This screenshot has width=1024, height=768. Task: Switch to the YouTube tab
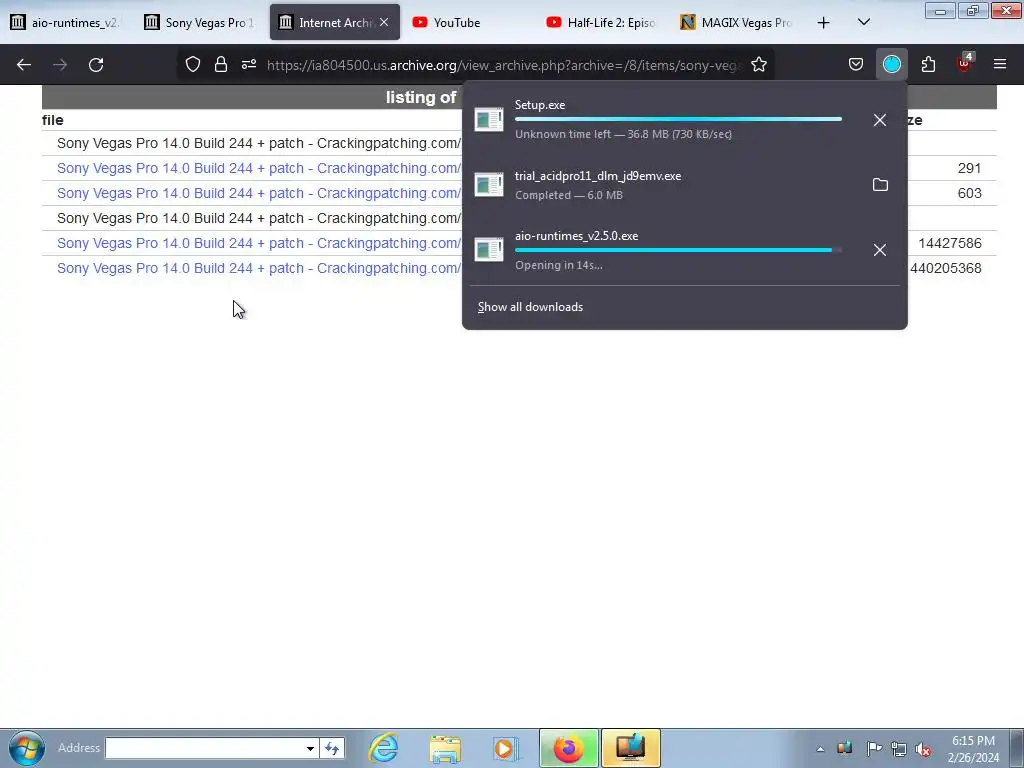point(468,22)
